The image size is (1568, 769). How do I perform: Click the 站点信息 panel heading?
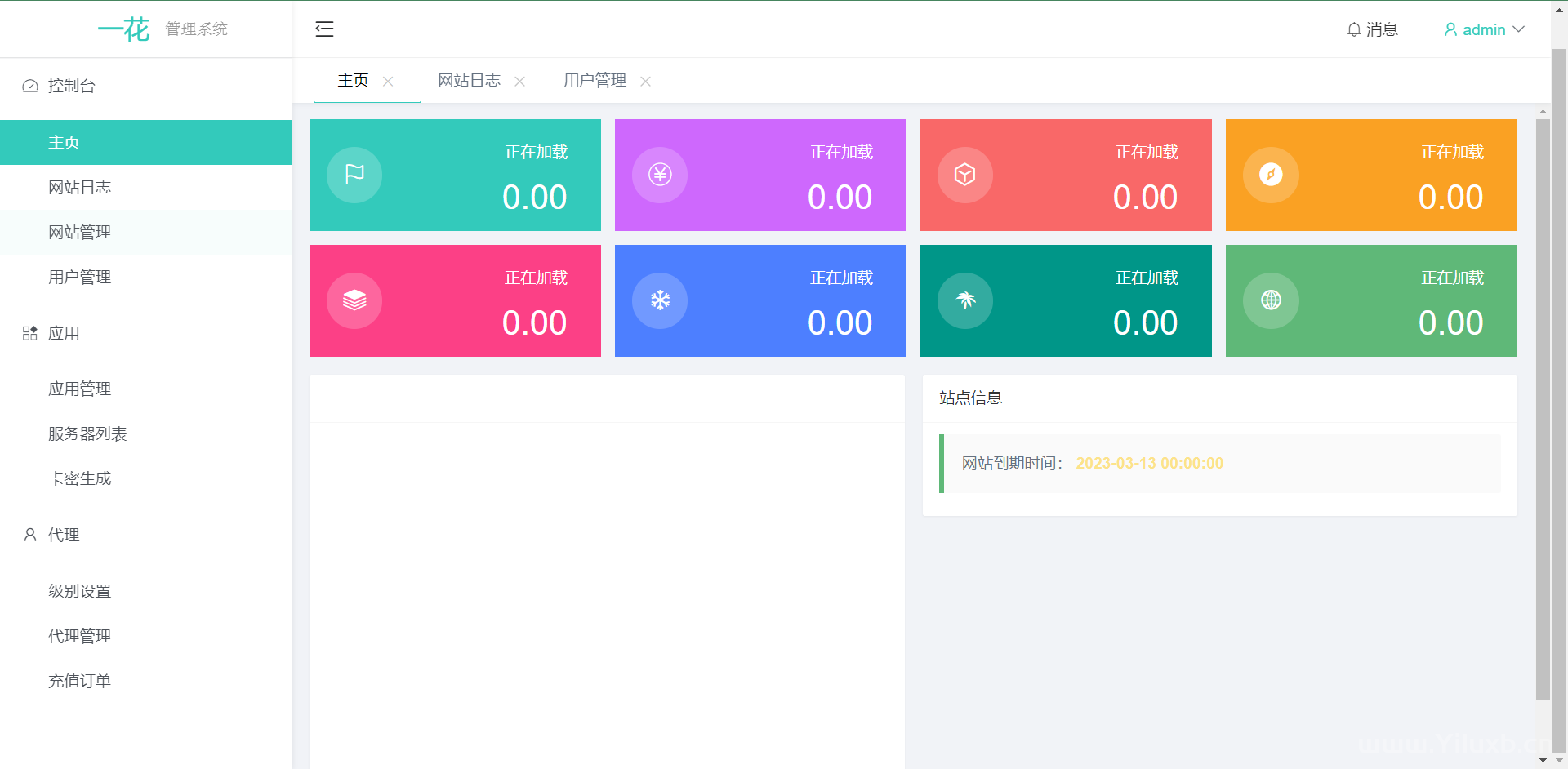tap(970, 398)
